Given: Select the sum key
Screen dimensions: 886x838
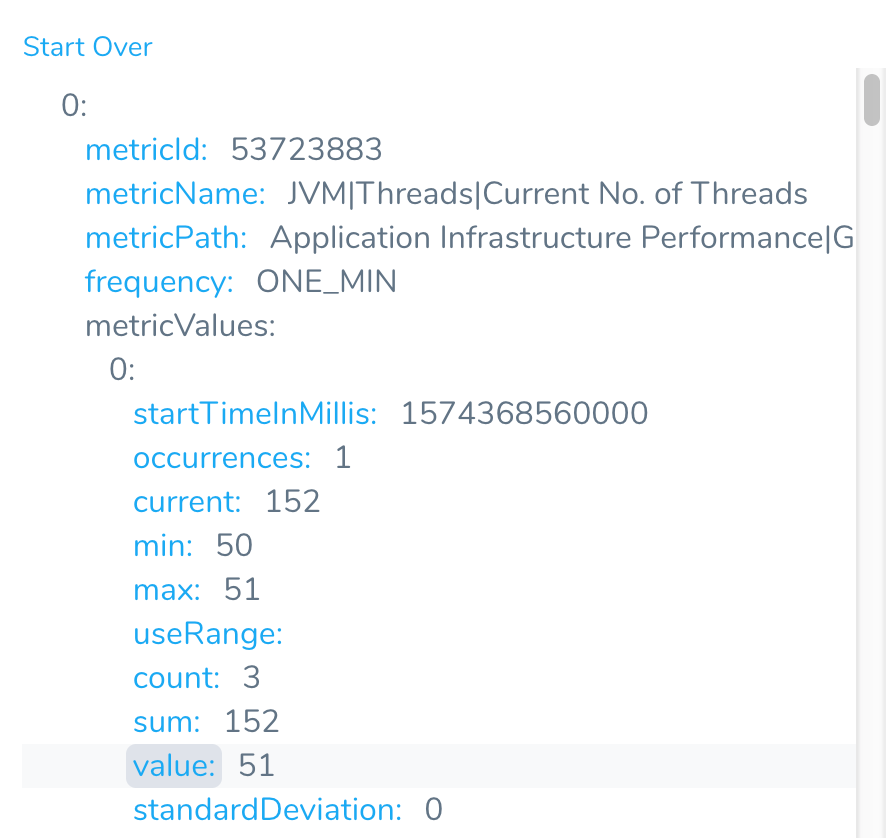Looking at the screenshot, I should click(x=167, y=722).
